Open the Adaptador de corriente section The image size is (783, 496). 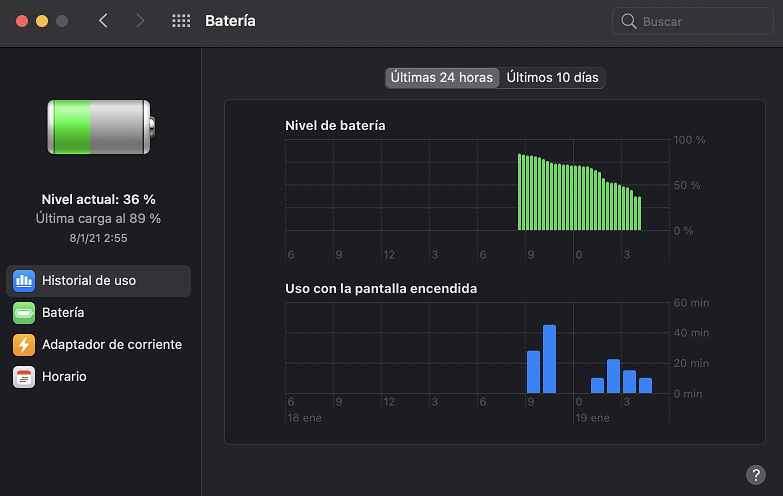[111, 345]
